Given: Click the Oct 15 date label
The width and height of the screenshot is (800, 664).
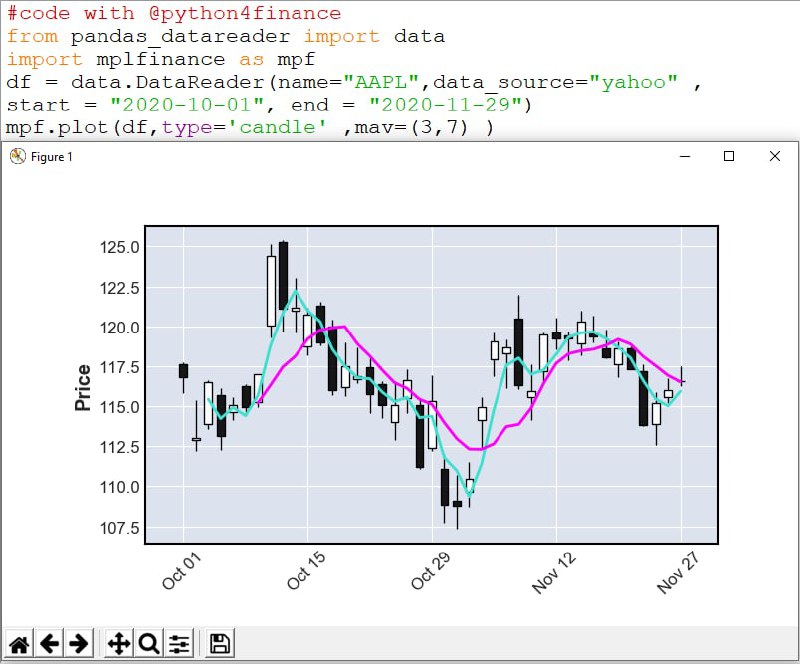Looking at the screenshot, I should pos(306,571).
